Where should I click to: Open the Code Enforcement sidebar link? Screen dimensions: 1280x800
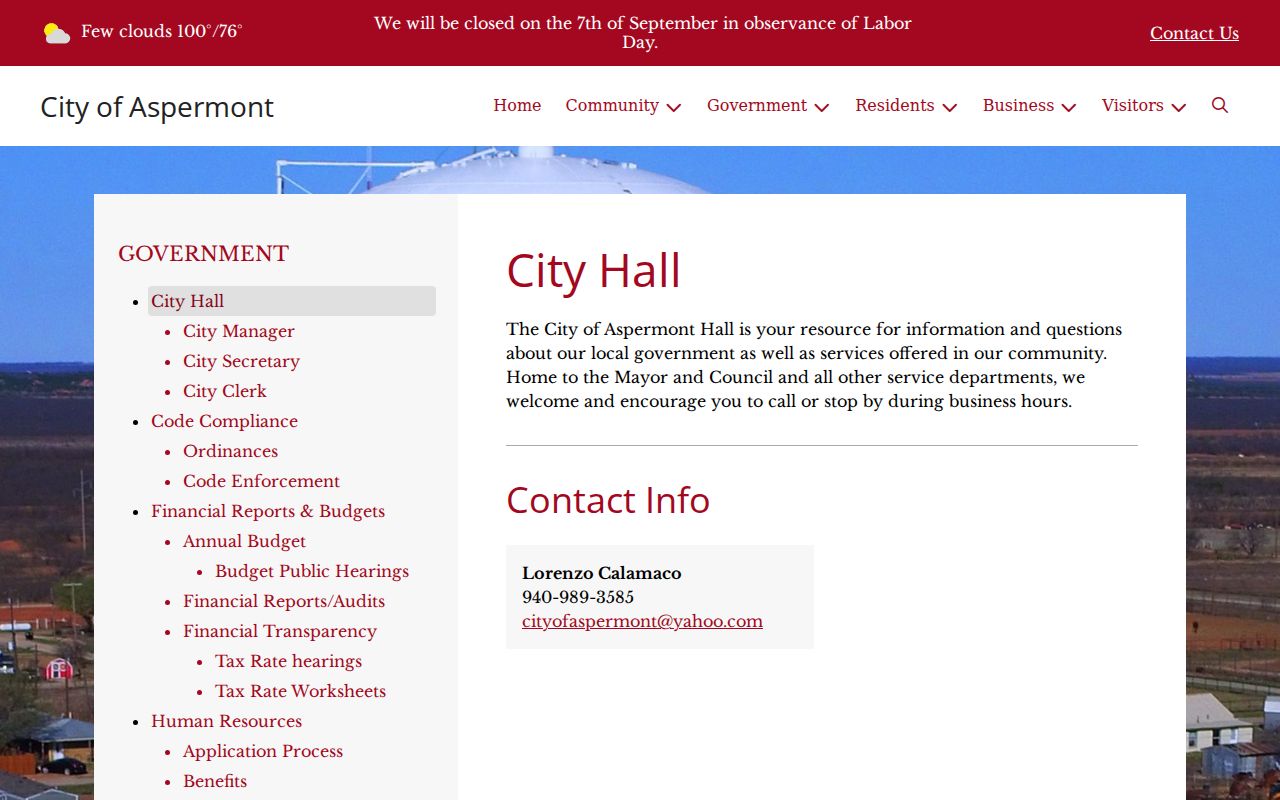[261, 481]
